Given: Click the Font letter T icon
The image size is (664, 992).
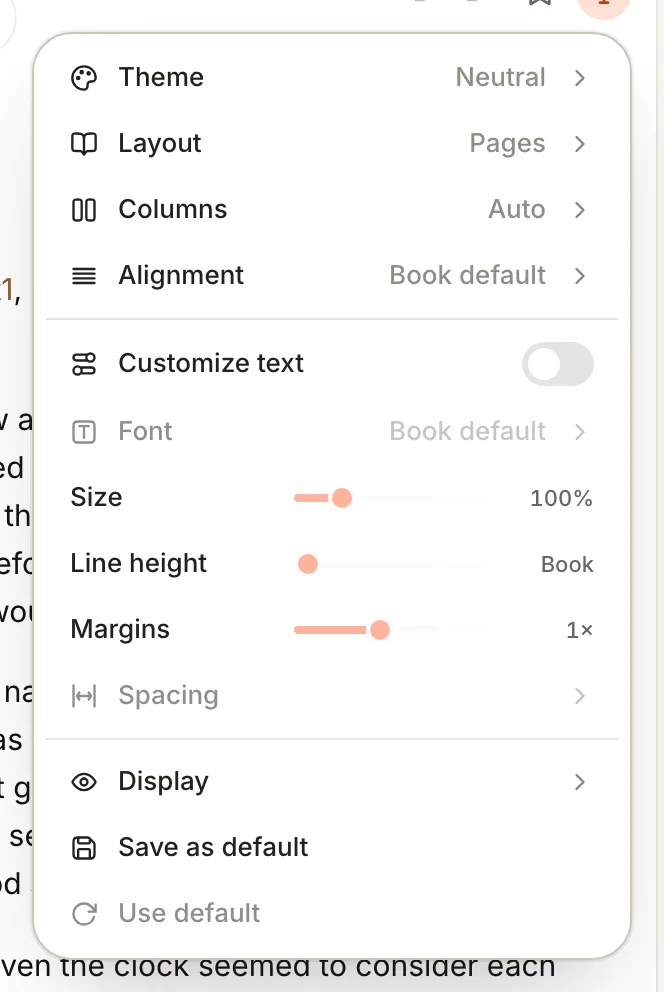Looking at the screenshot, I should point(84,432).
